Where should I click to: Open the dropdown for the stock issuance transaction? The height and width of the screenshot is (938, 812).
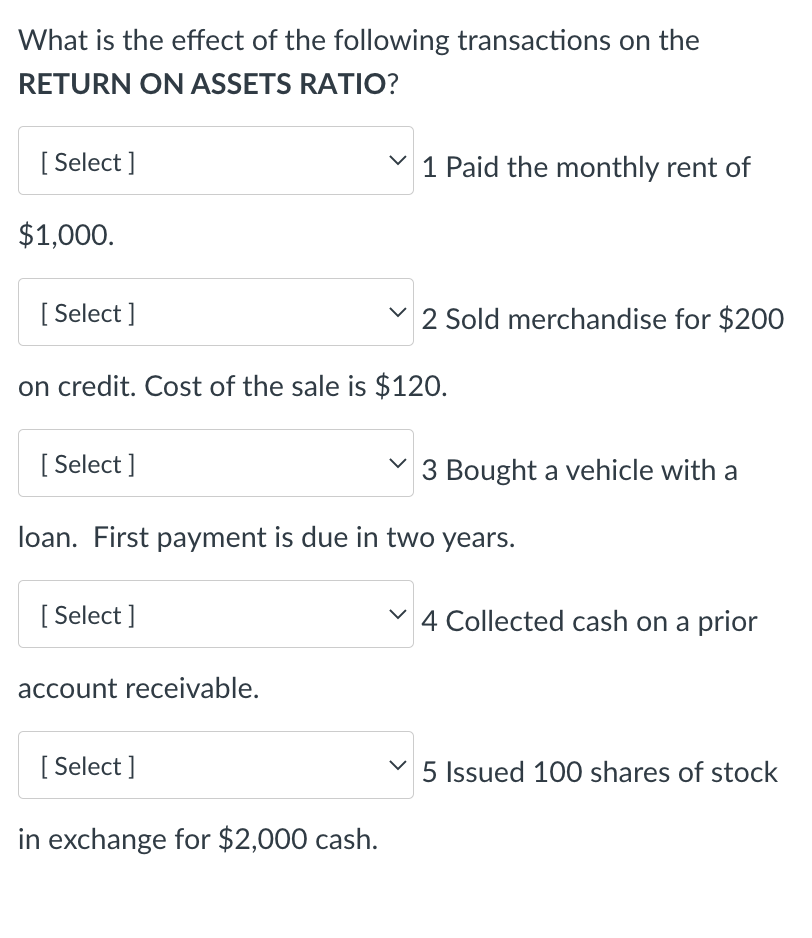tap(215, 766)
